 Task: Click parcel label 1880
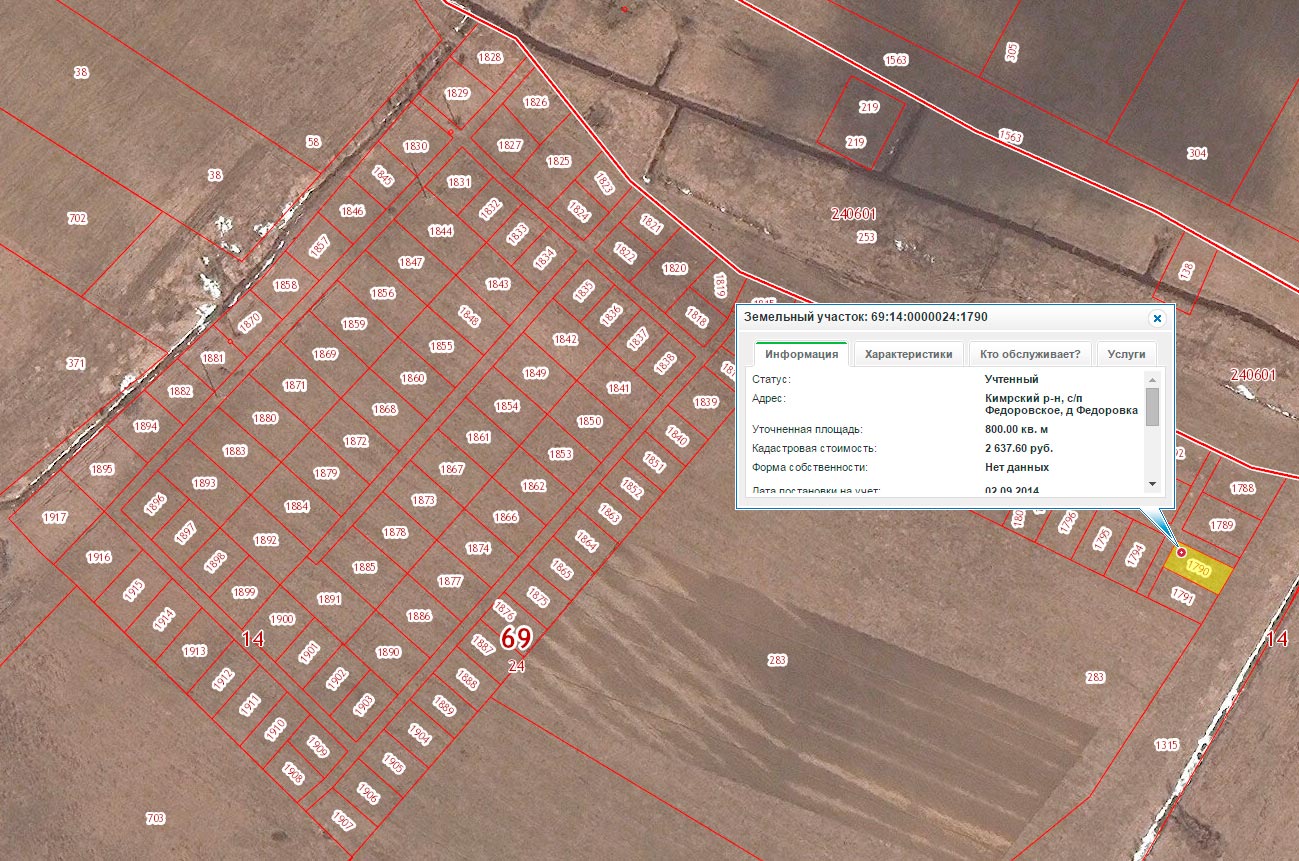click(x=265, y=418)
